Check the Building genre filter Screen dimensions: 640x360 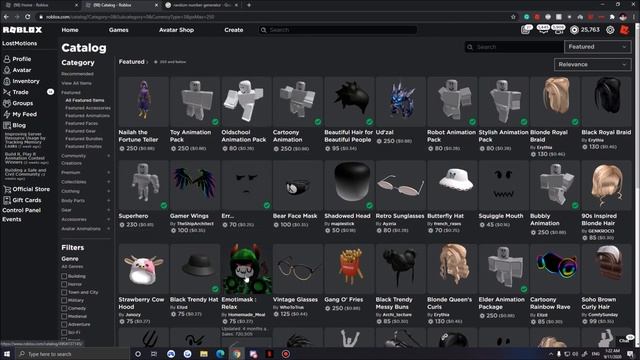(64, 276)
